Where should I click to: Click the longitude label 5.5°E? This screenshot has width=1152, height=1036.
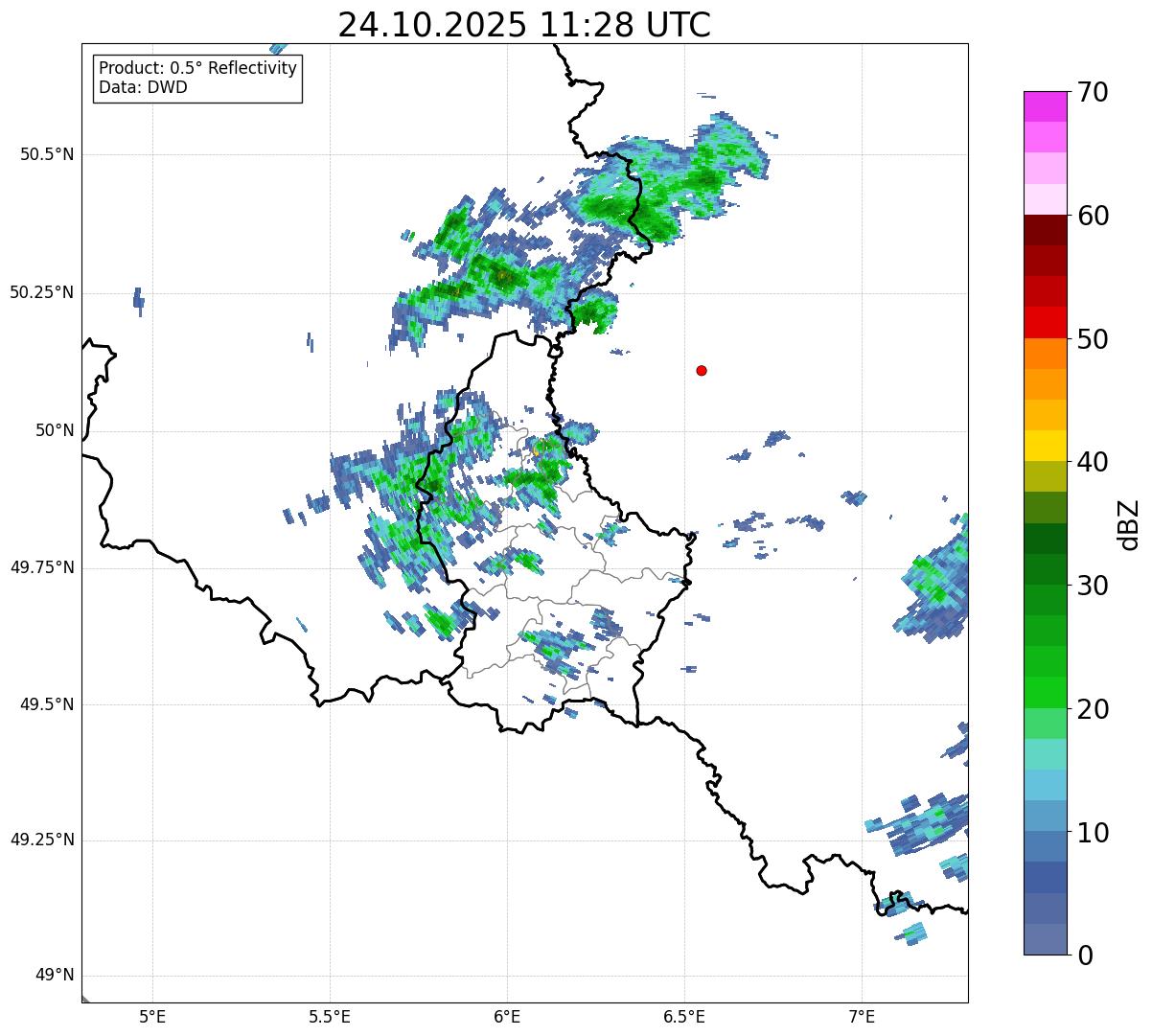tap(330, 1016)
